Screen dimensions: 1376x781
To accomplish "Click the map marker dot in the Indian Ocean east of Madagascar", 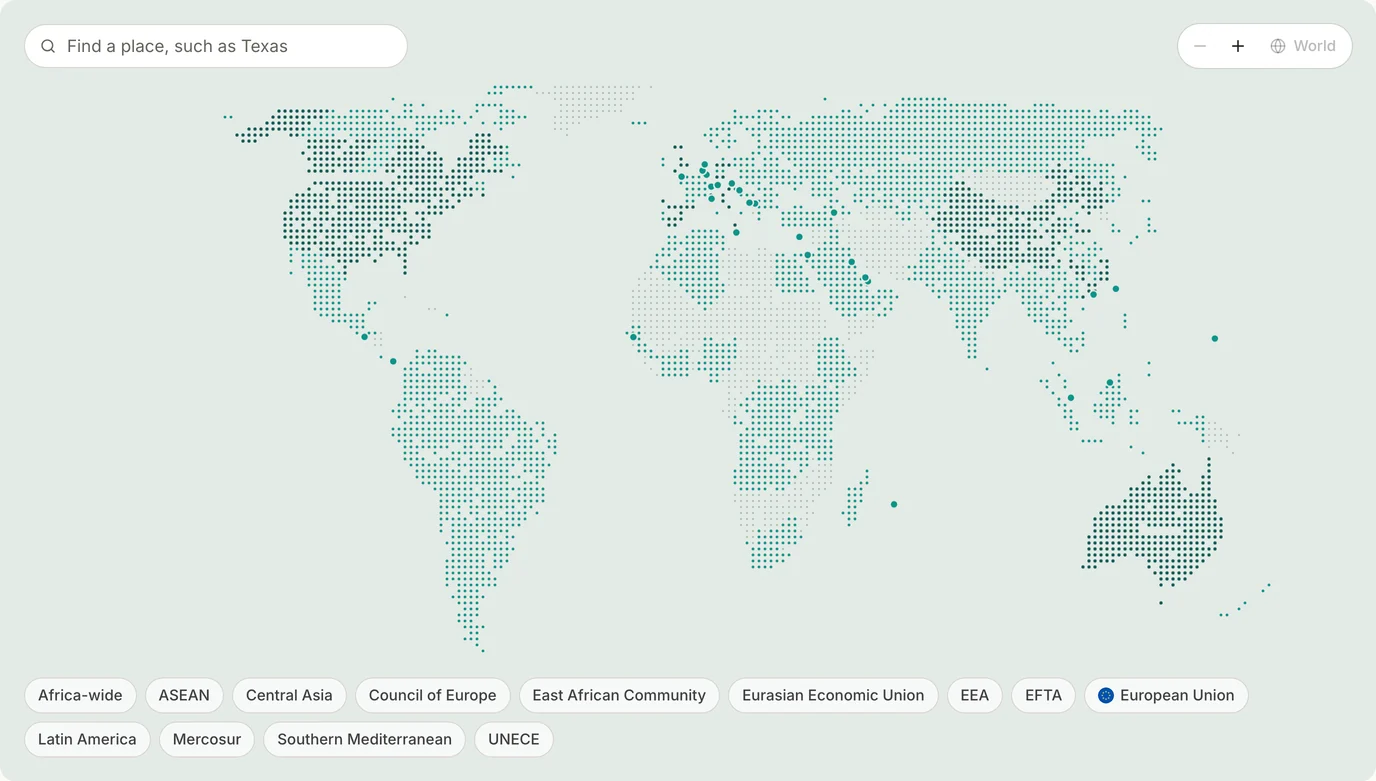I will (894, 504).
